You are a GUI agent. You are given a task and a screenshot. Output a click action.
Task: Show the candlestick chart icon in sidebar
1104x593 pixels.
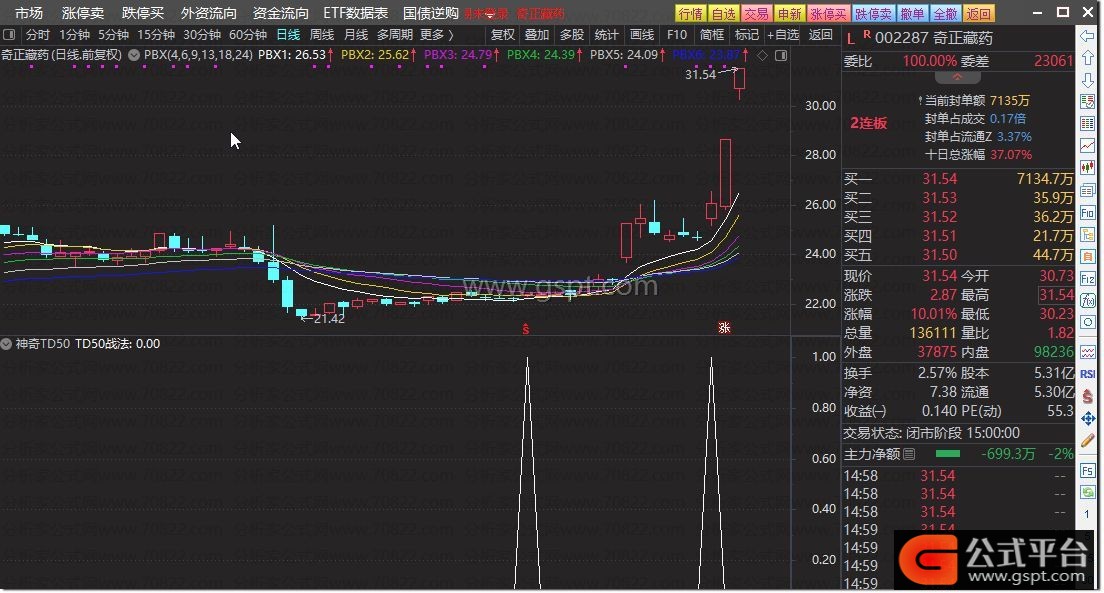(x=1087, y=168)
